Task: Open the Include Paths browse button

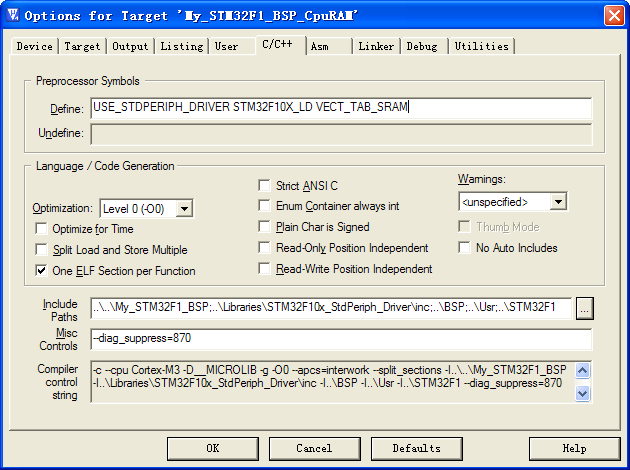Action: tap(585, 309)
